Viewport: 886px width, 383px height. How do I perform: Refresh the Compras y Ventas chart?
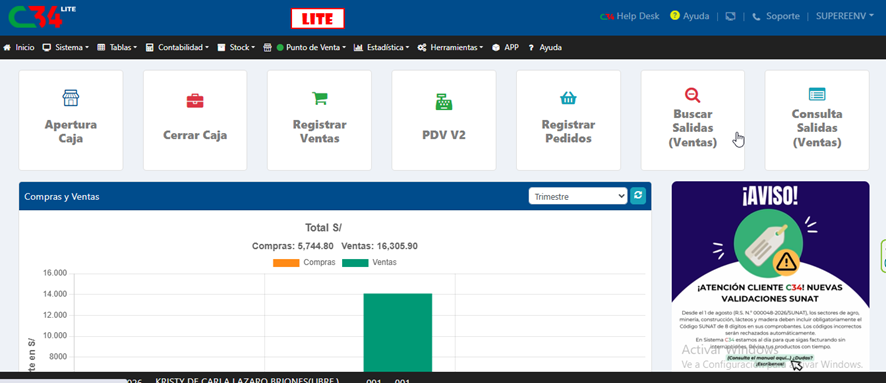point(638,196)
